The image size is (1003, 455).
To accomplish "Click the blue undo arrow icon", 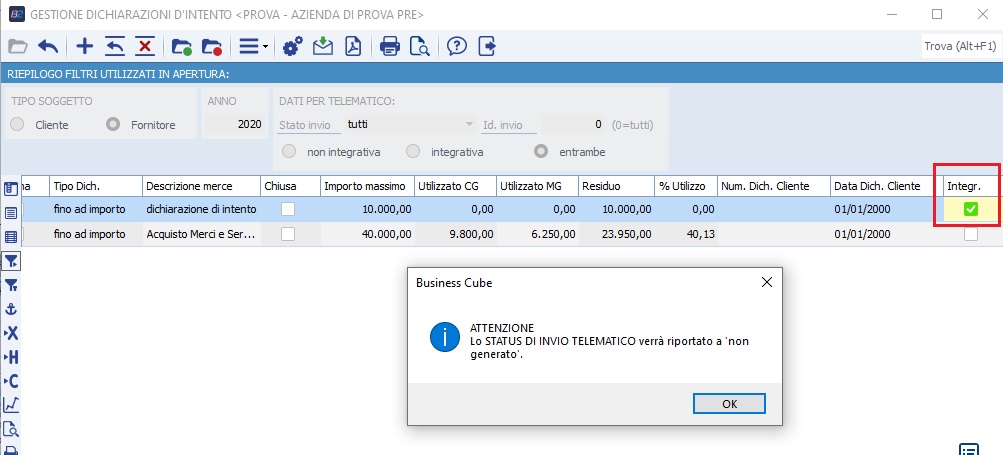I will coord(48,47).
